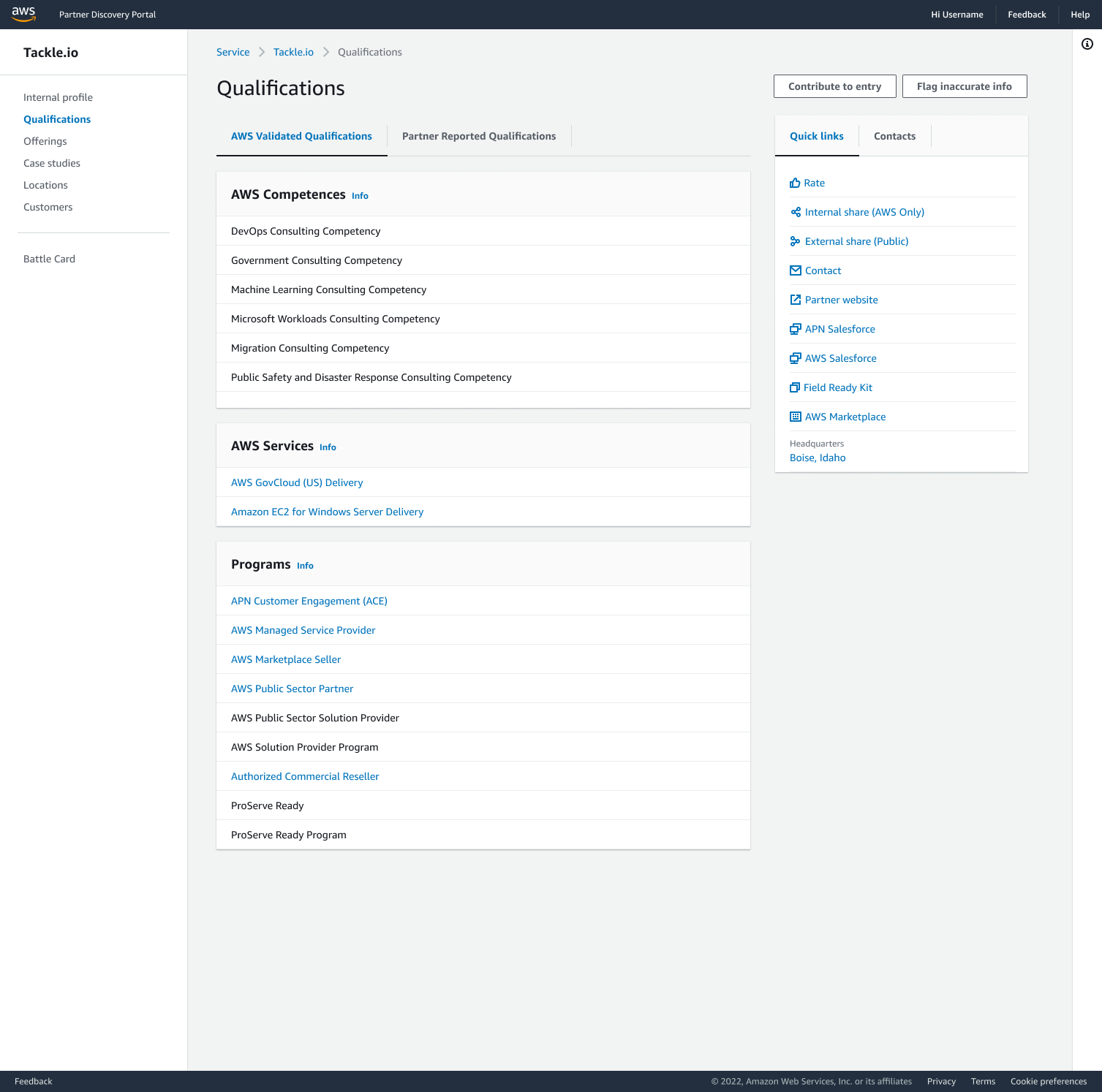Viewport: 1102px width, 1092px height.
Task: Open the Privacy footer link
Action: tap(941, 1082)
